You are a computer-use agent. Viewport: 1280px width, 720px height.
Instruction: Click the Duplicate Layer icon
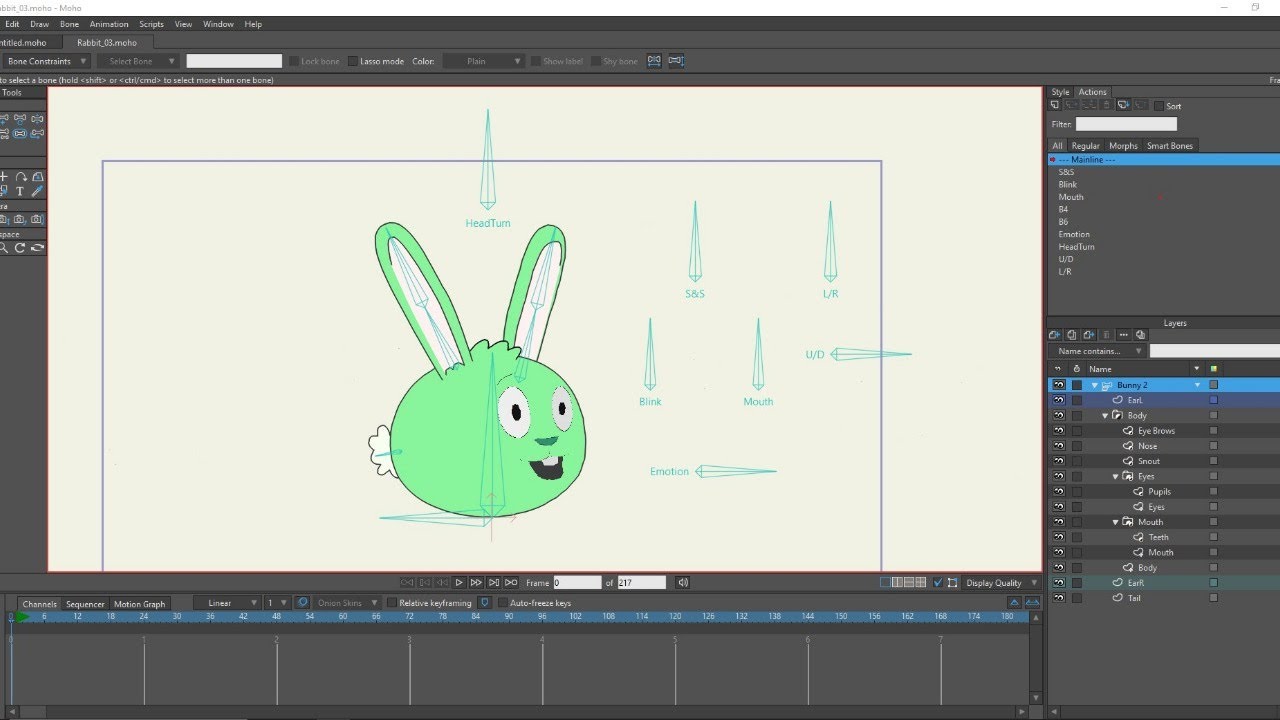[x=1072, y=335]
